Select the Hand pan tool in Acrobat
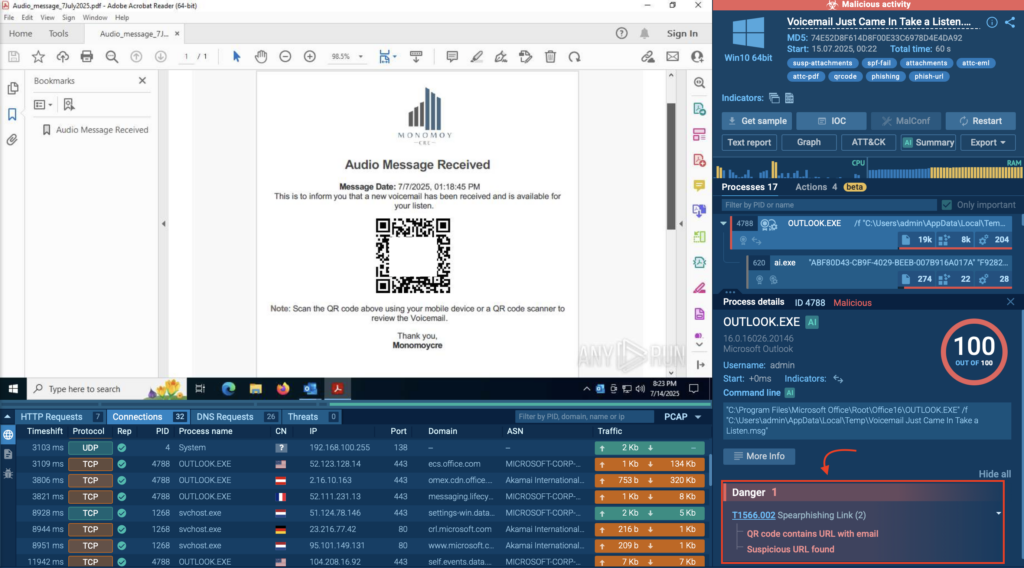This screenshot has height=568, width=1024. pyautogui.click(x=260, y=57)
